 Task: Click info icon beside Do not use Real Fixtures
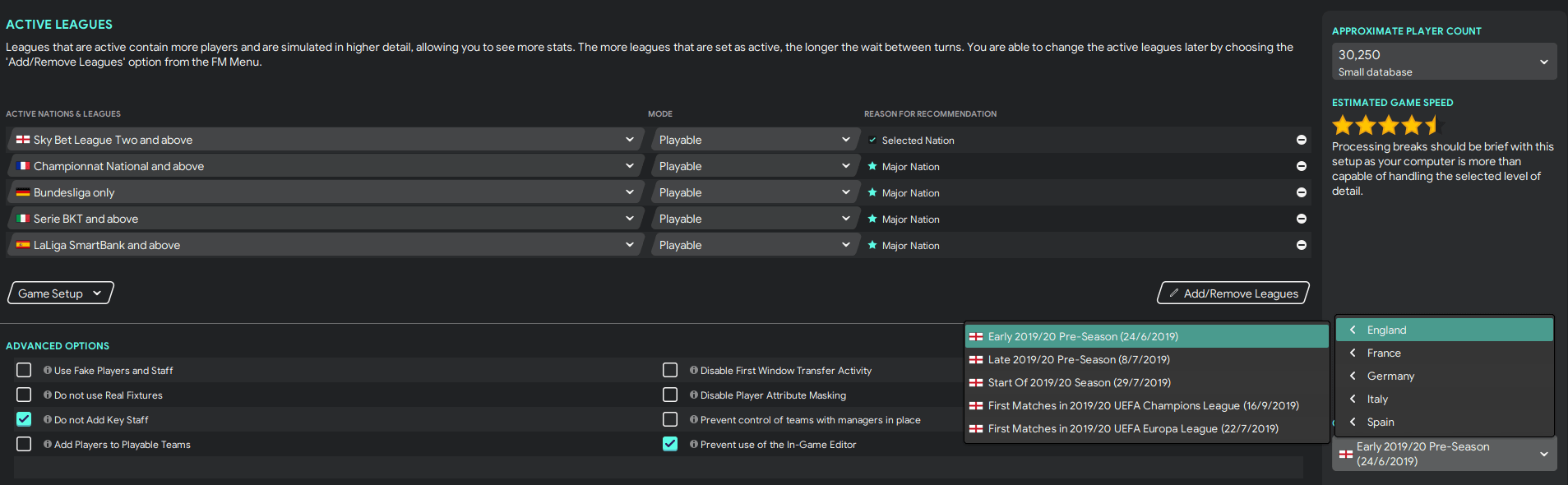(x=48, y=395)
